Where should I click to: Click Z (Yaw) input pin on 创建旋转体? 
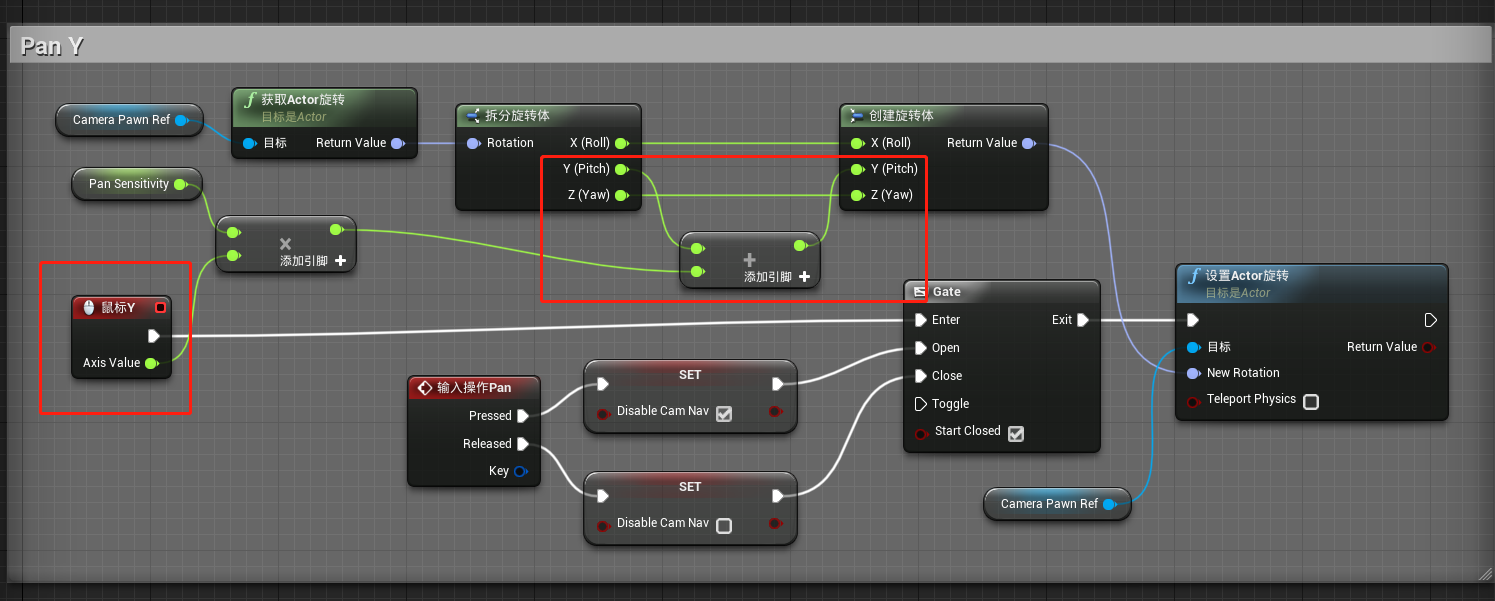[856, 195]
